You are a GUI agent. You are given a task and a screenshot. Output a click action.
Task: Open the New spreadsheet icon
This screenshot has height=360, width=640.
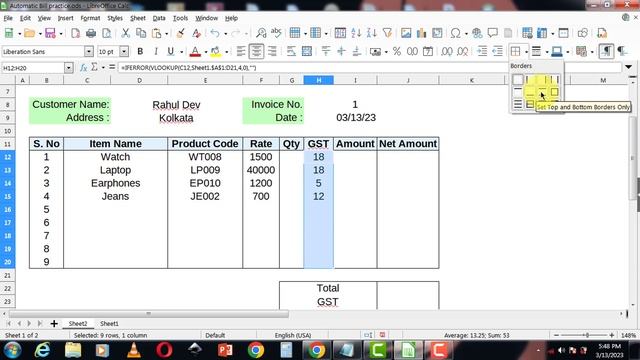click(9, 33)
